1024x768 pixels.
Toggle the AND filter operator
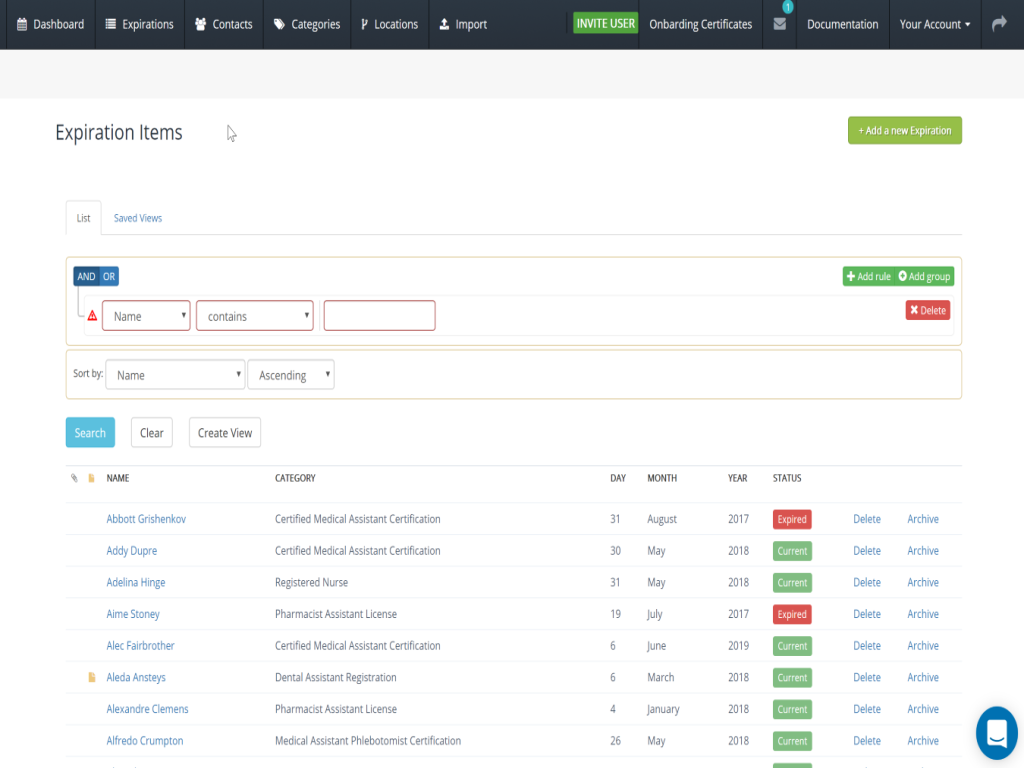86,275
